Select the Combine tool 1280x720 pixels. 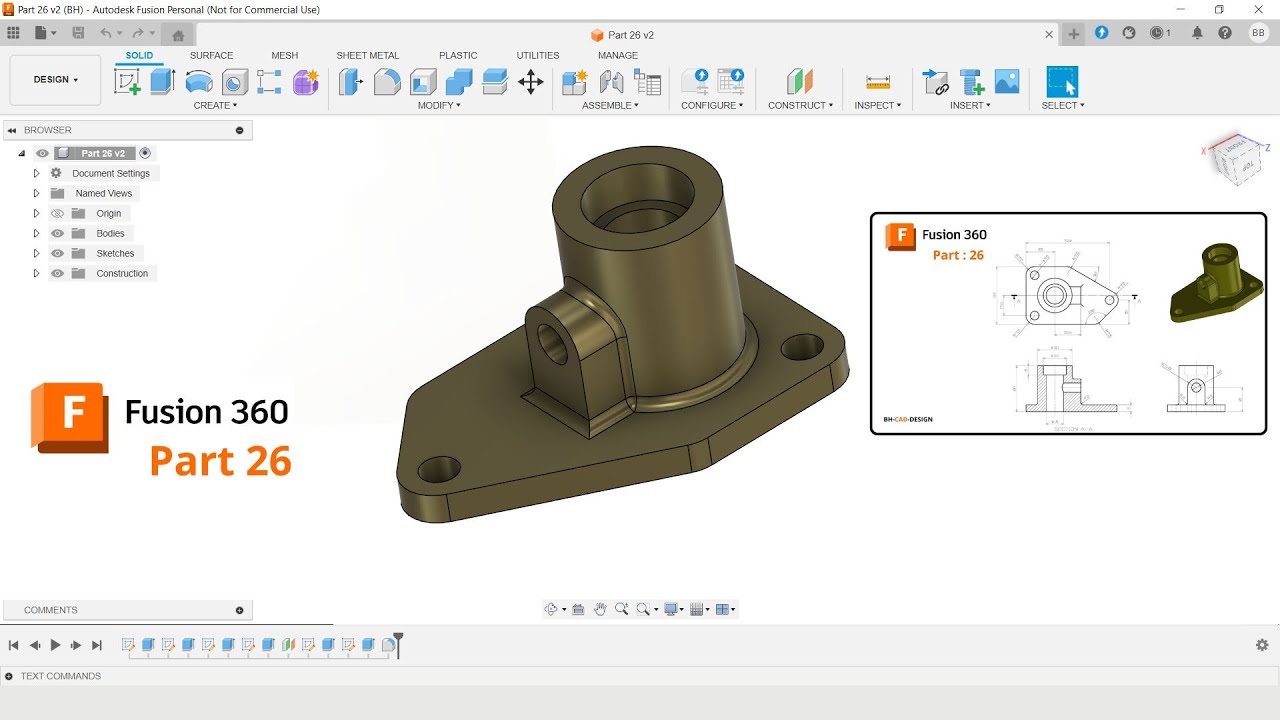pos(459,82)
